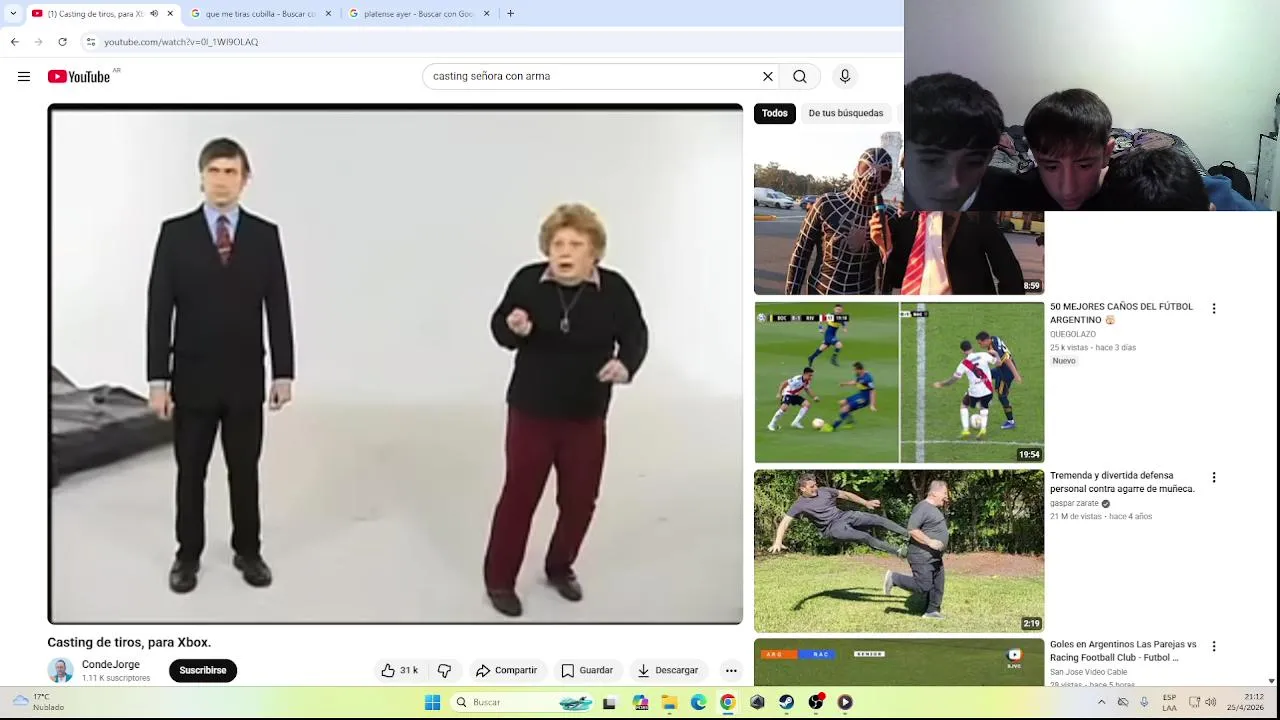Mute audio on the YouTube tab

154,14
